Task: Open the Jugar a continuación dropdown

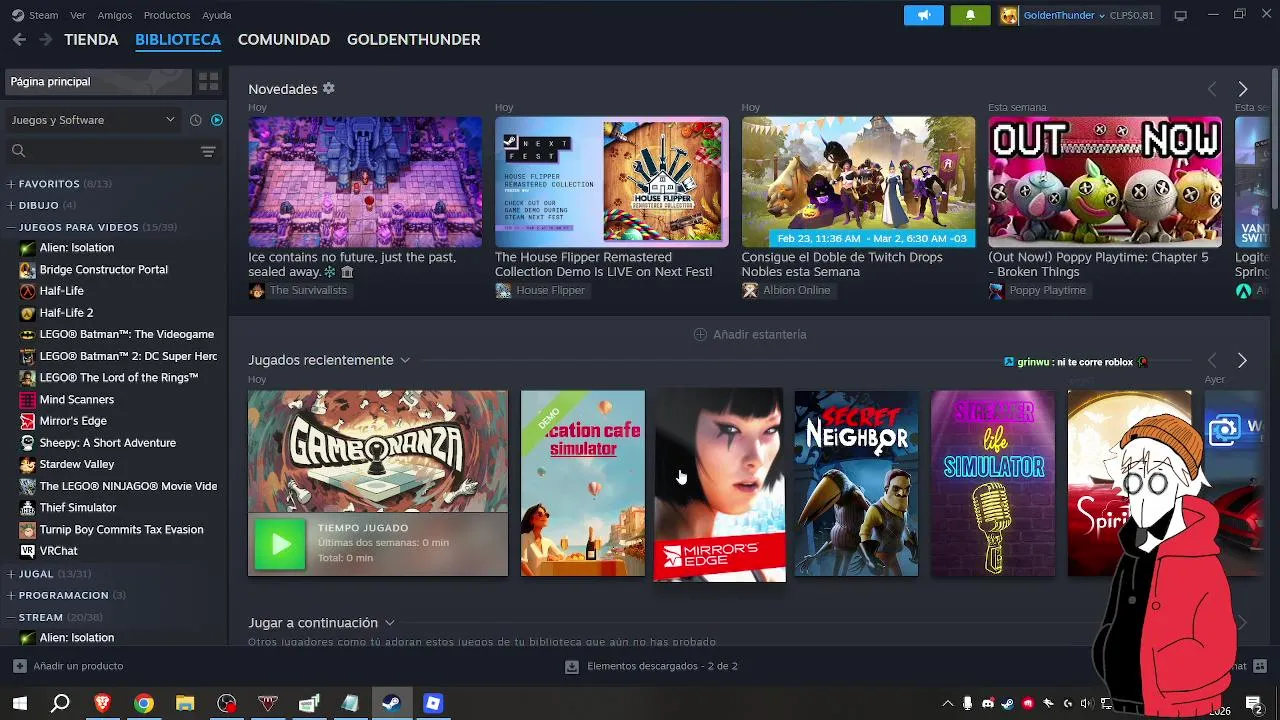Action: 389,623
